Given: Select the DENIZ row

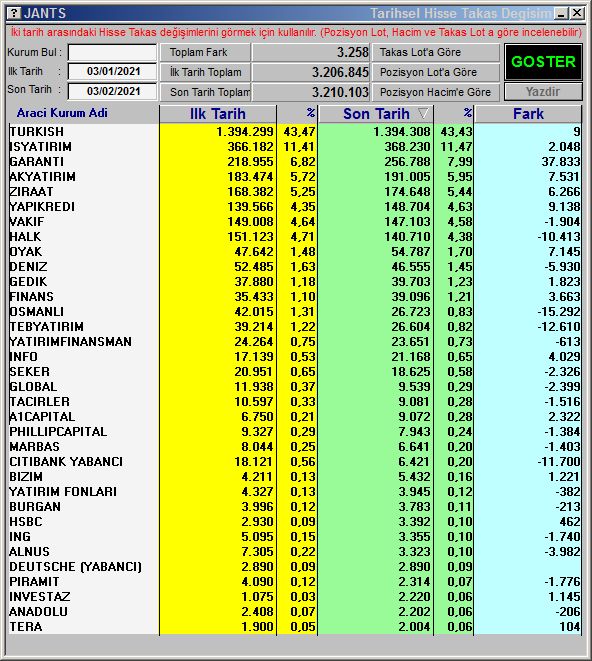Looking at the screenshot, I should coord(295,267).
